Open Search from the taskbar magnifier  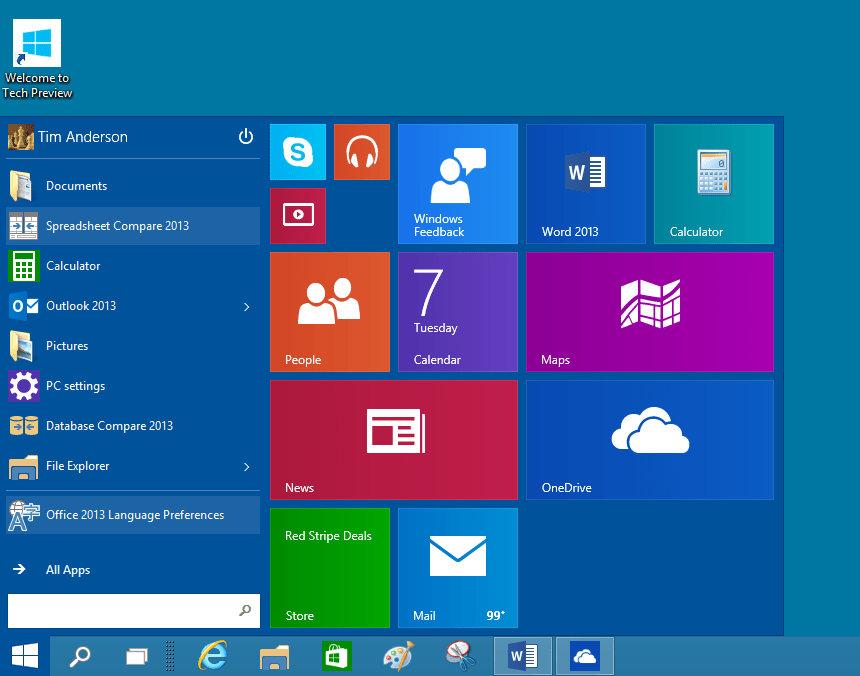pyautogui.click(x=80, y=656)
